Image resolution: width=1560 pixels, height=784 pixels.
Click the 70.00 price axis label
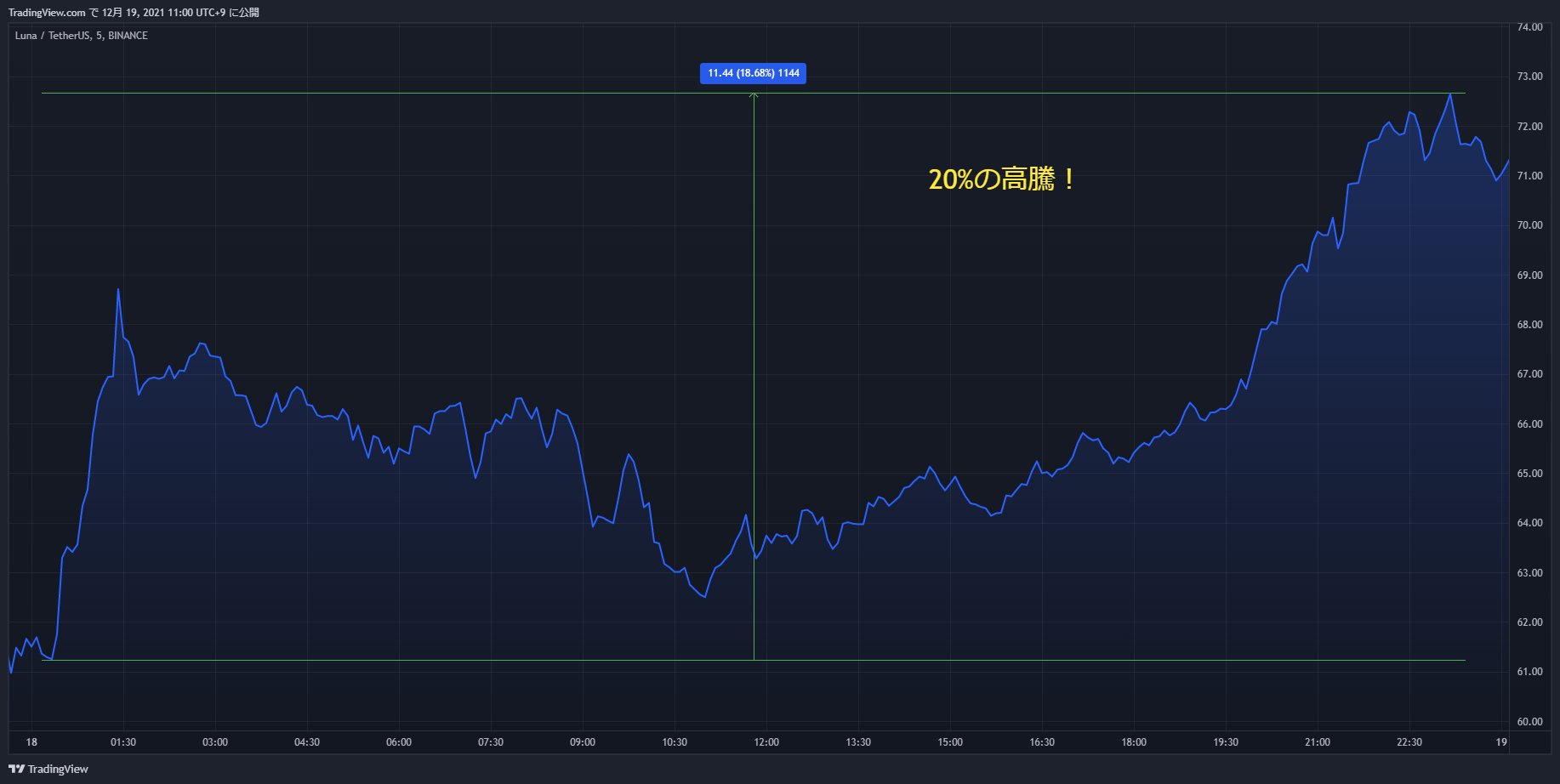tap(1529, 225)
